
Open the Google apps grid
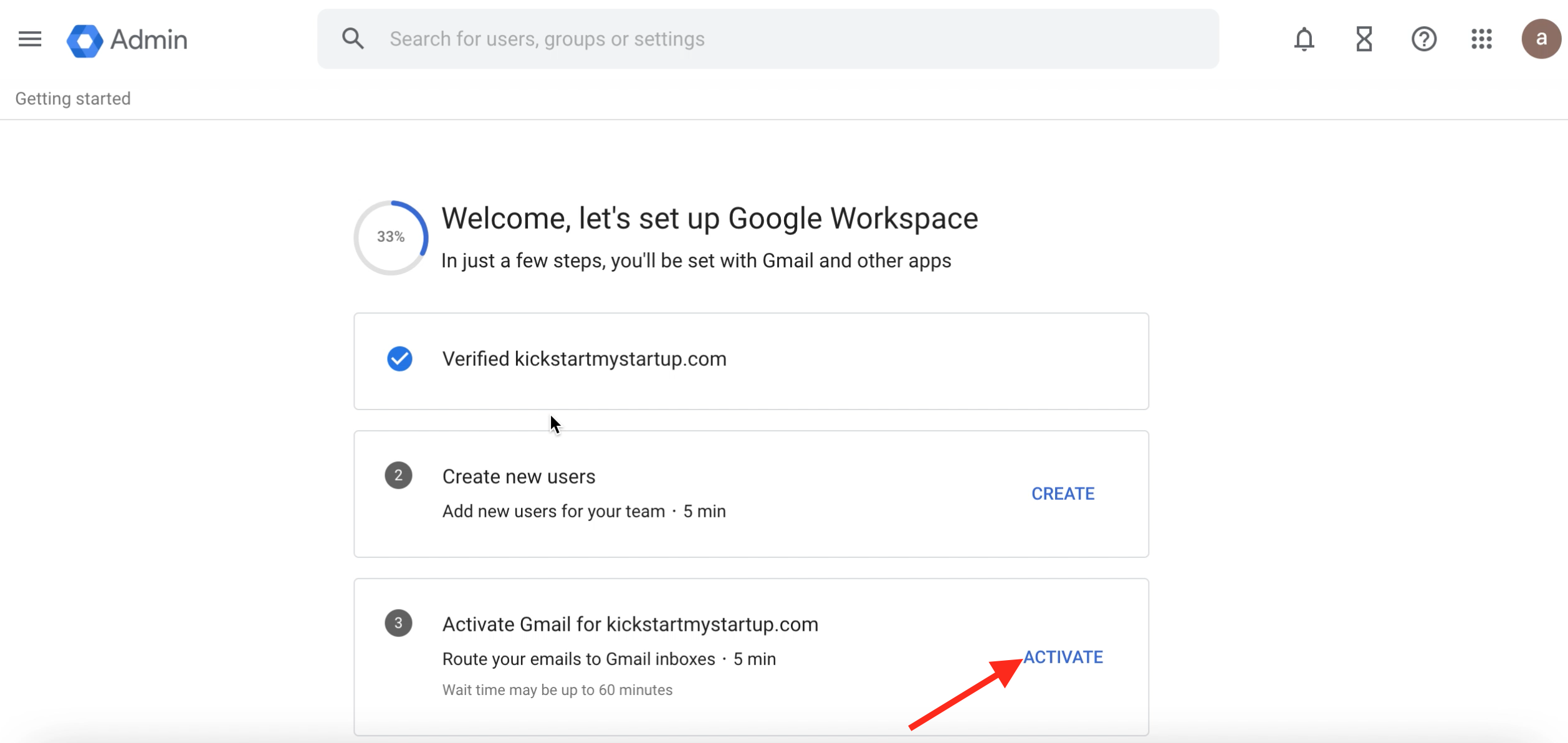1482,39
